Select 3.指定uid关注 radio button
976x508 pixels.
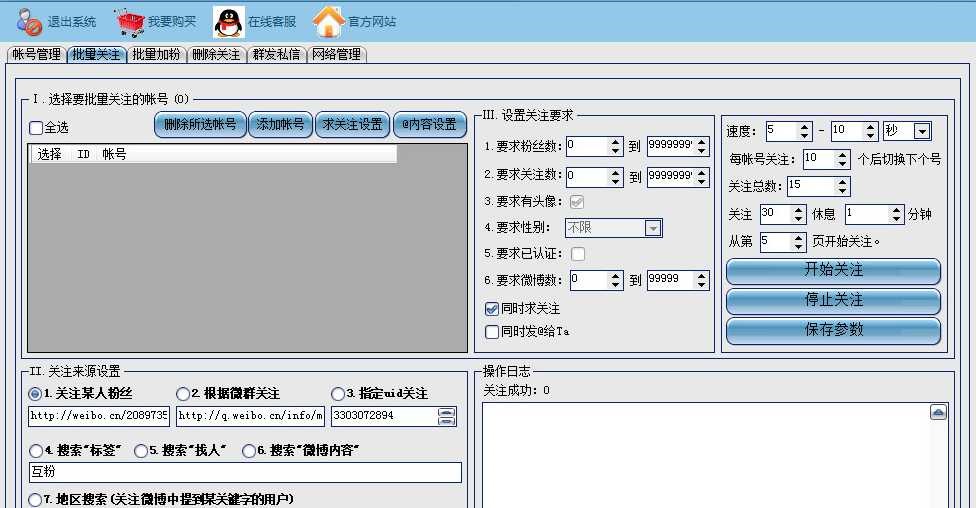(x=338, y=394)
